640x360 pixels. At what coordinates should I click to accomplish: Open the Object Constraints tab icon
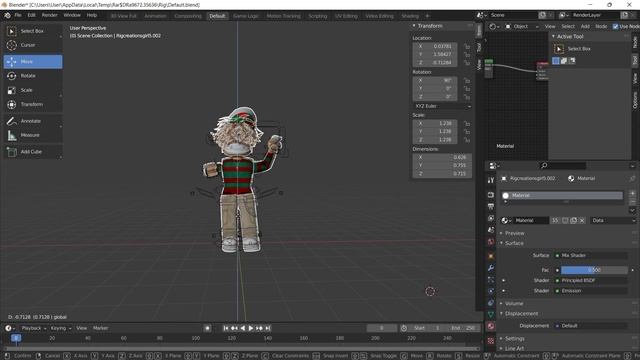pos(491,303)
